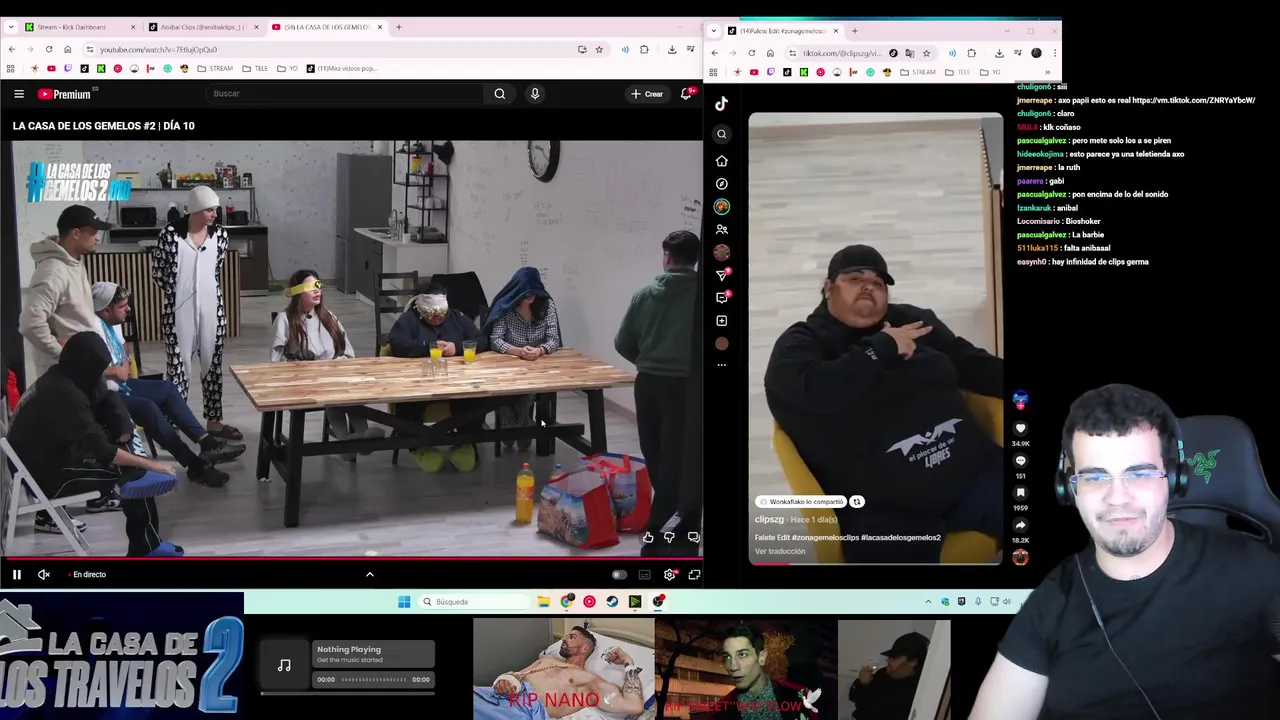Open YouTube player settings gear
Screen dimensions: 1280x720
(x=669, y=574)
